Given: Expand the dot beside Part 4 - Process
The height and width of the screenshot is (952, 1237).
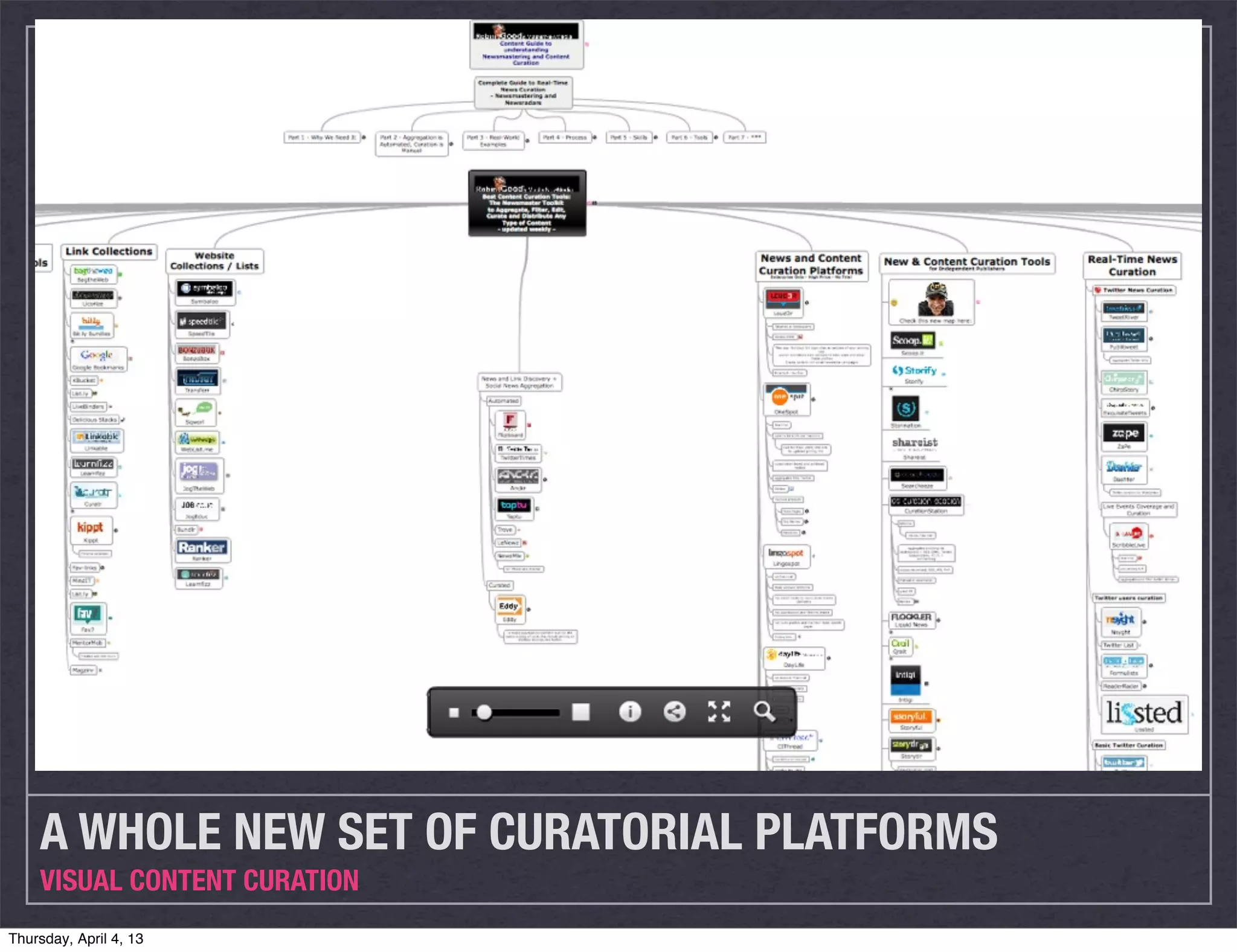Looking at the screenshot, I should pyautogui.click(x=594, y=138).
